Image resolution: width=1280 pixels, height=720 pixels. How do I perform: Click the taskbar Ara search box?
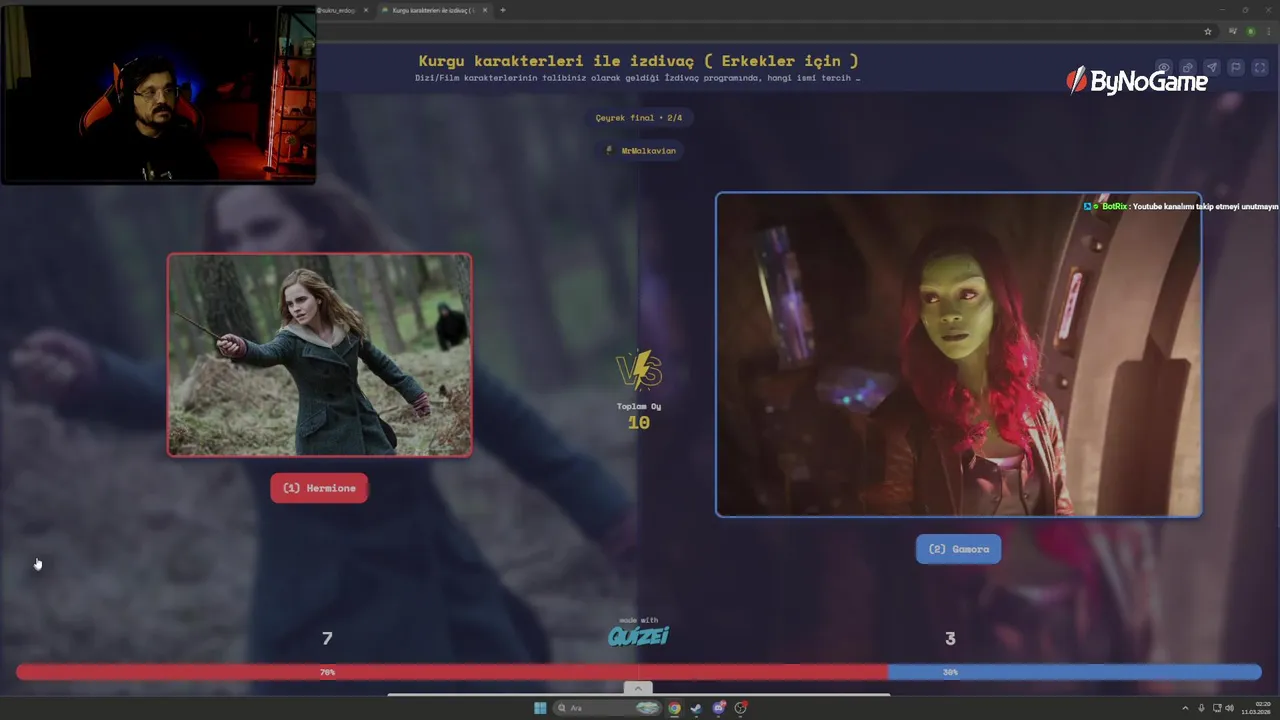(608, 708)
